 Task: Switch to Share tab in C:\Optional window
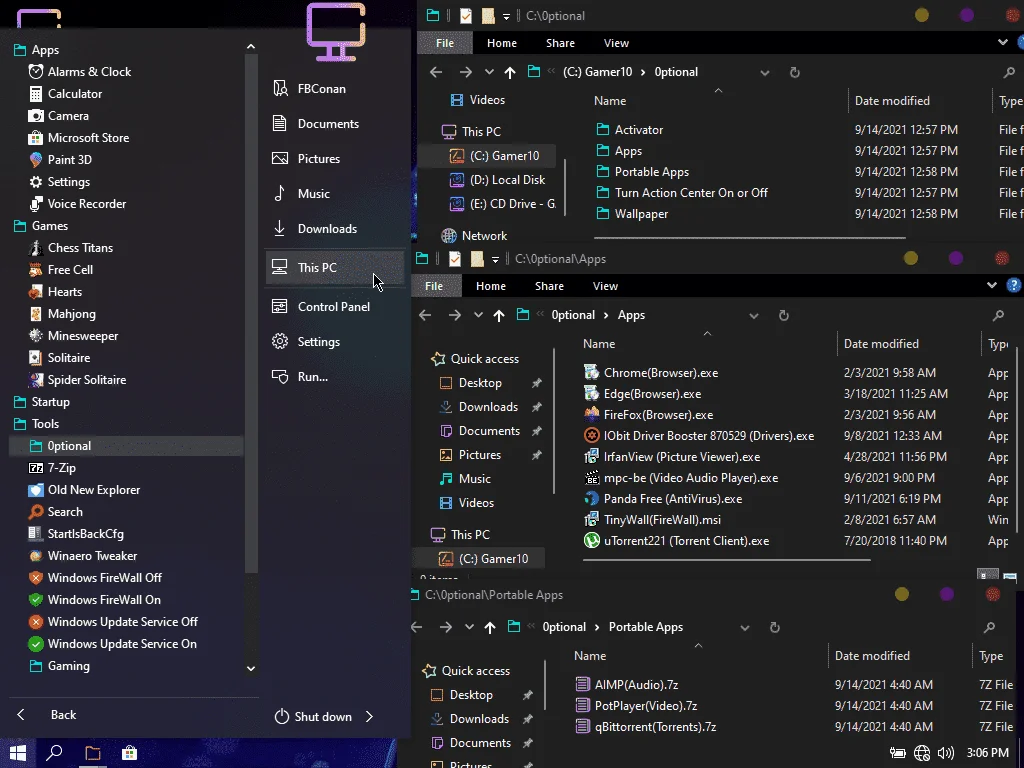click(x=560, y=43)
